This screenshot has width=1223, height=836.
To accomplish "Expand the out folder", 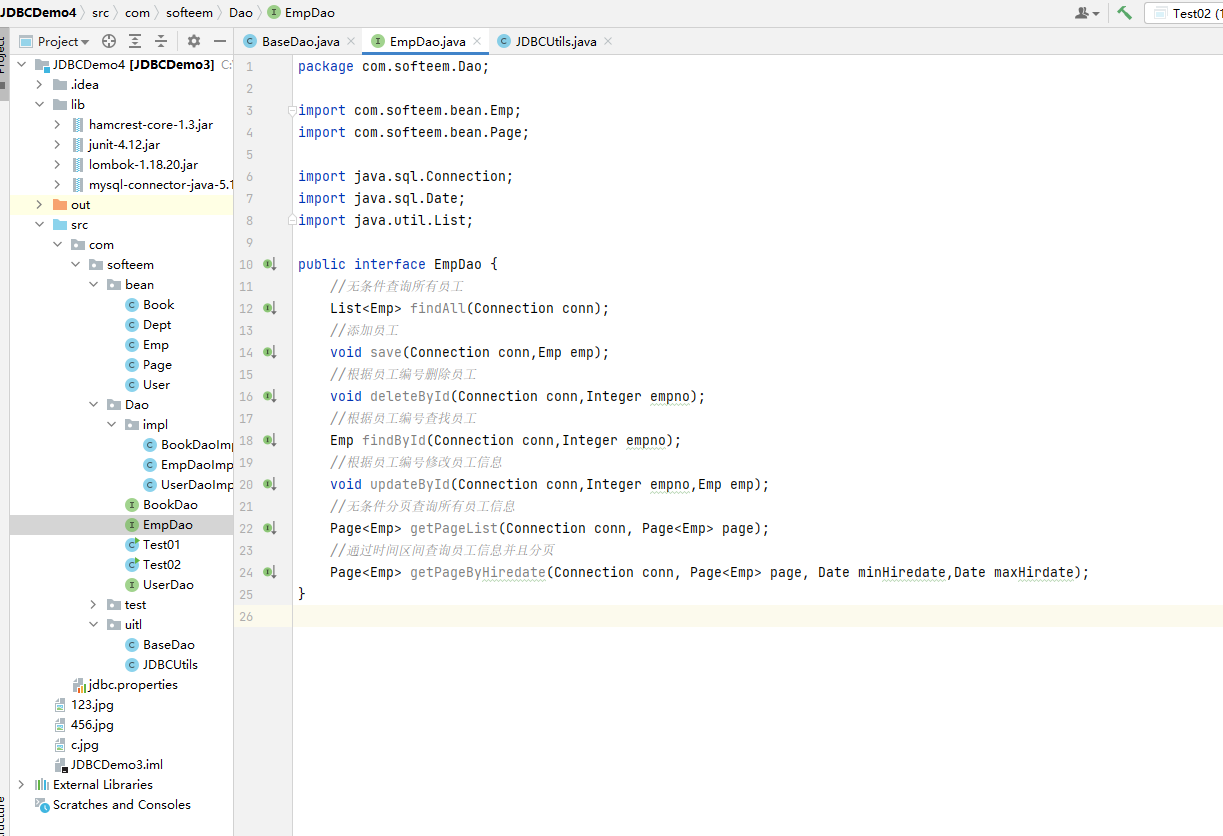I will coord(40,204).
